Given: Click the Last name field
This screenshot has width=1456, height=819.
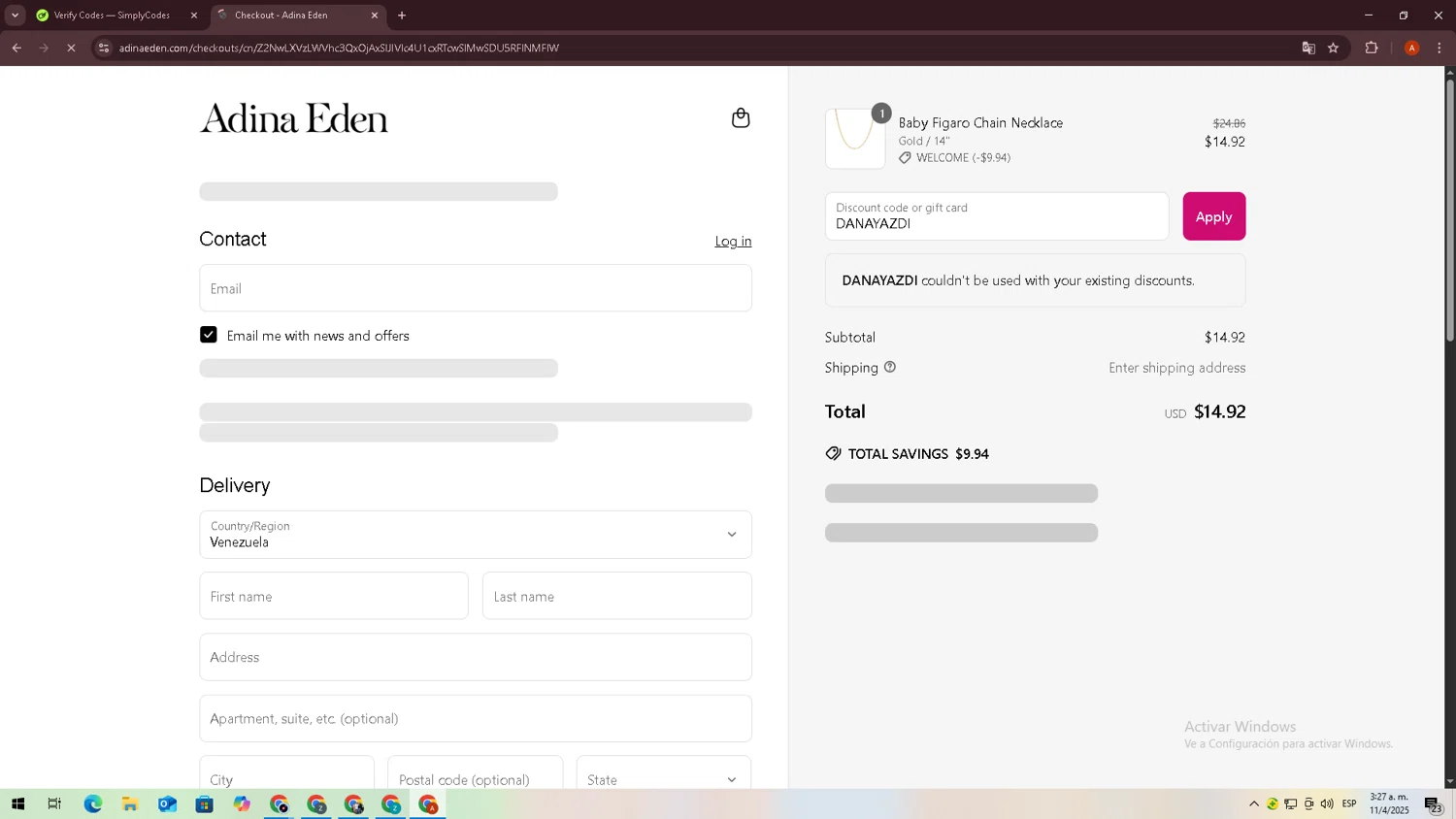Looking at the screenshot, I should (x=617, y=596).
